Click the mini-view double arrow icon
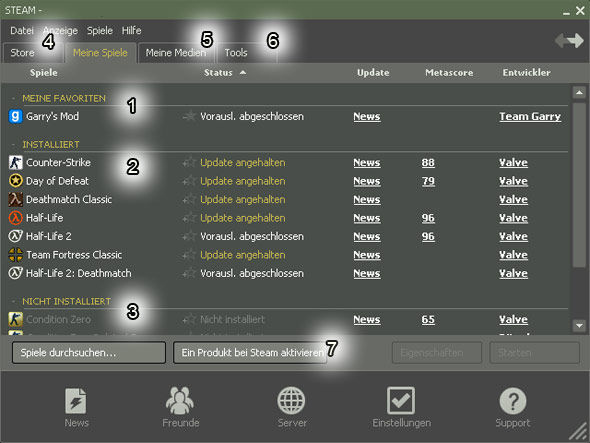This screenshot has width=590, height=443. click(569, 40)
